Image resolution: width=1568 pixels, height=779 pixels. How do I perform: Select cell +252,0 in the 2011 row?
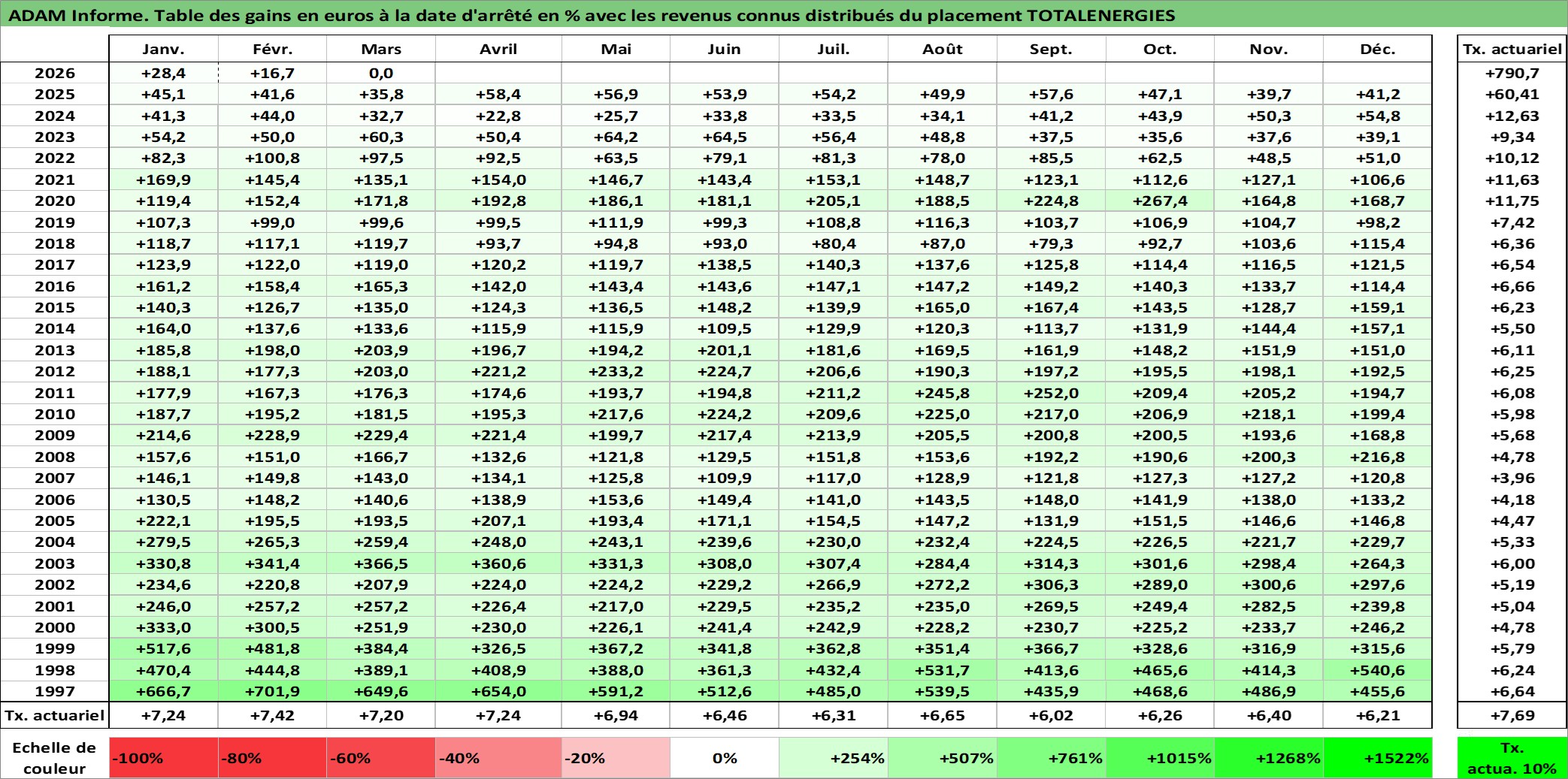[1052, 393]
